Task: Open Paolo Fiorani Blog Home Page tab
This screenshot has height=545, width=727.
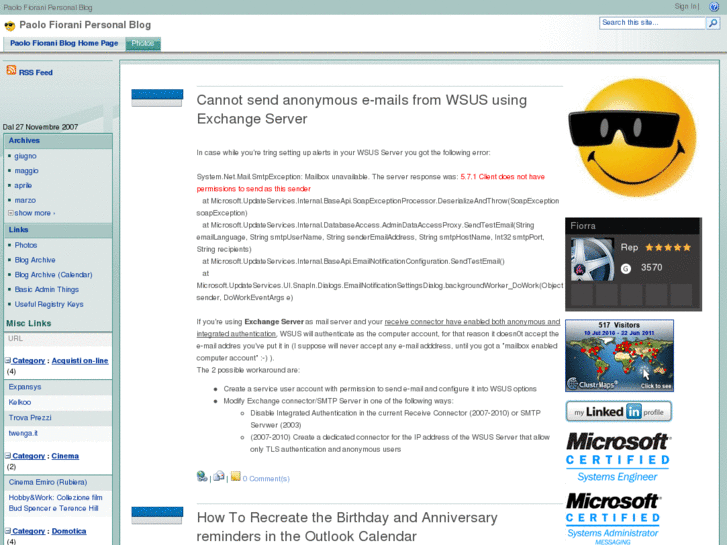Action: [64, 43]
